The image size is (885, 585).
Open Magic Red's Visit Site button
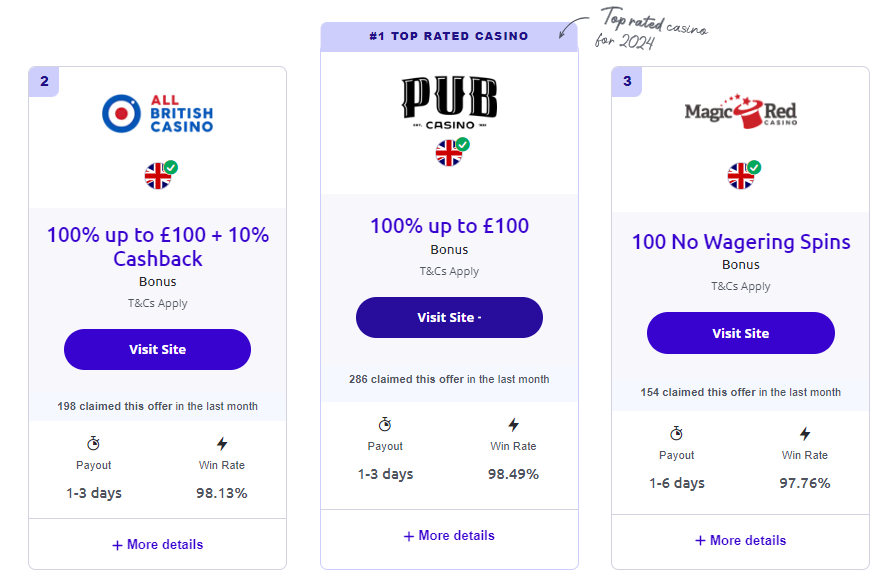tap(741, 333)
